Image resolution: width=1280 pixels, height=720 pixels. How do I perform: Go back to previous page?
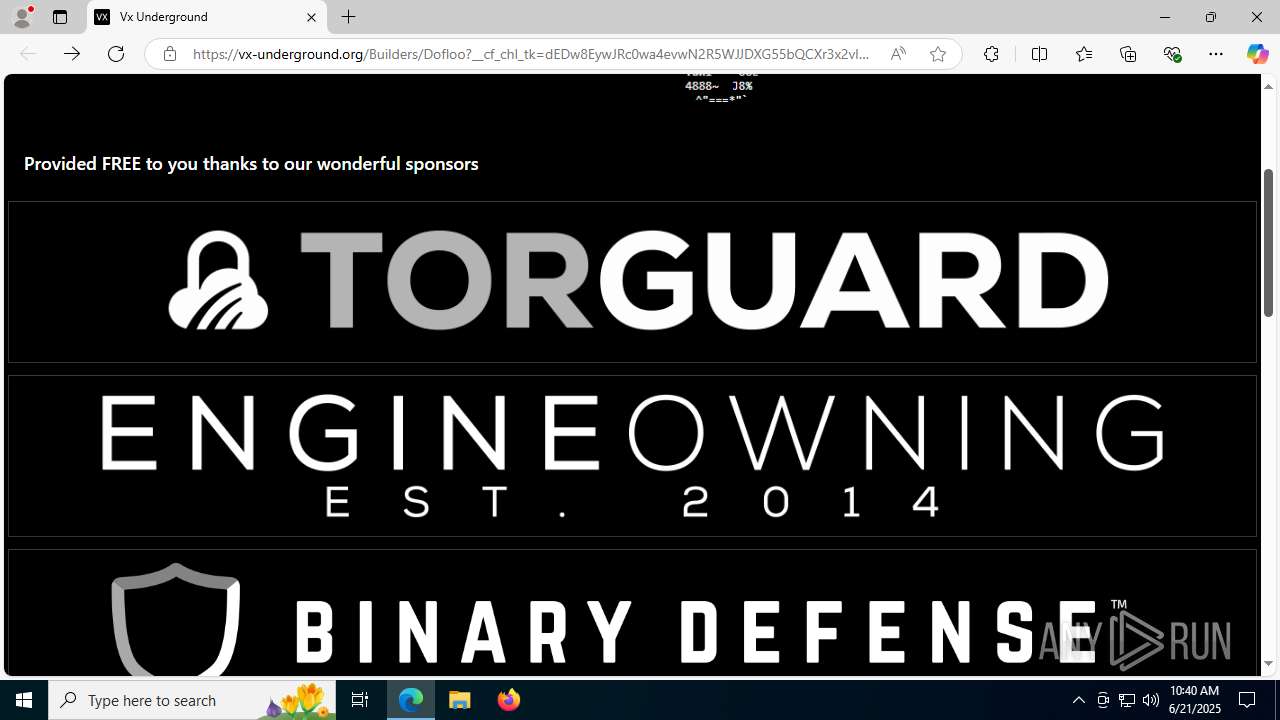[28, 54]
